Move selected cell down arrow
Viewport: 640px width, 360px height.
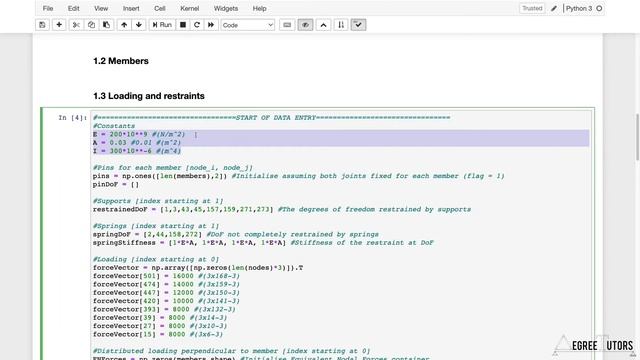(139, 25)
